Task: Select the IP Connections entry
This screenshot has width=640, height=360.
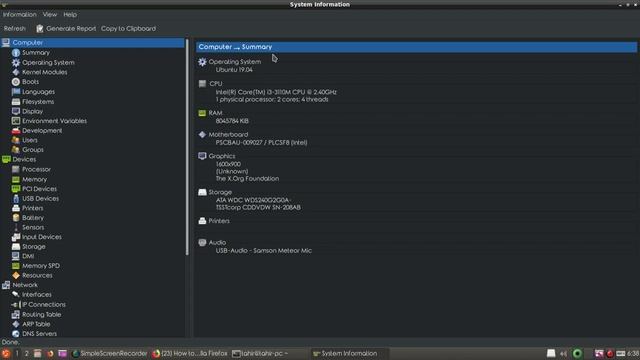Action: coord(44,304)
